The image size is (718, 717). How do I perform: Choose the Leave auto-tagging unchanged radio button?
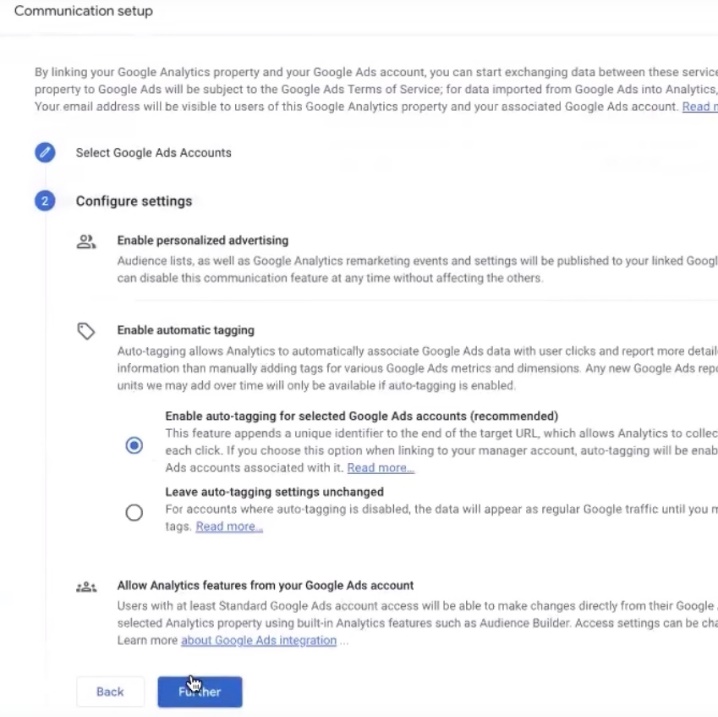click(x=134, y=513)
